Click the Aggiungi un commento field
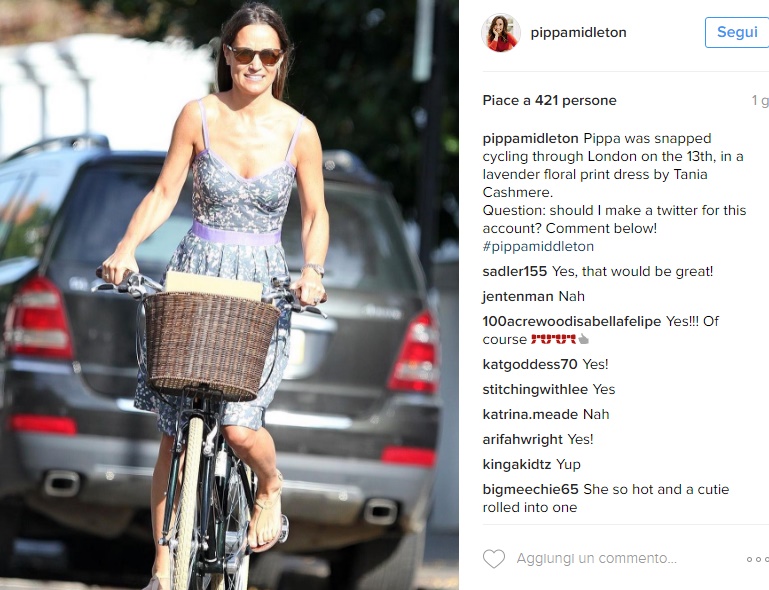This screenshot has width=769, height=590. point(596,559)
